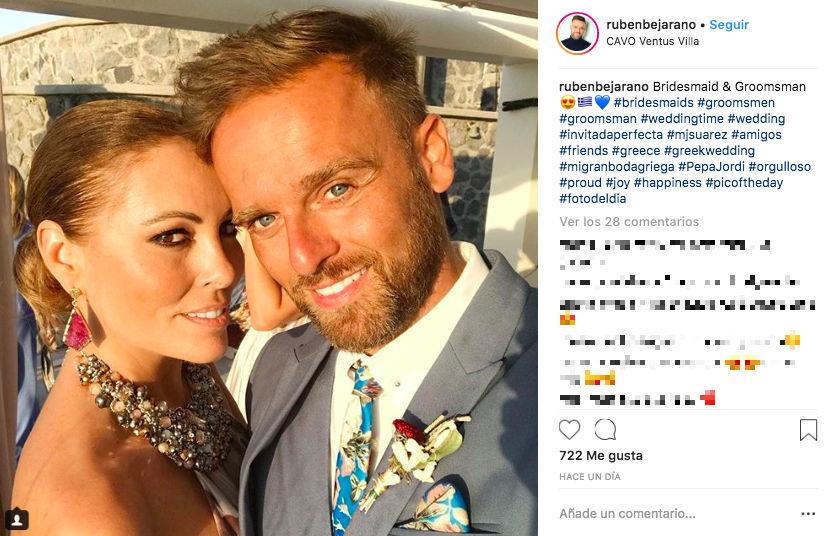Click the tagged people icon on the photo
Image resolution: width=837 pixels, height=536 pixels.
point(17,518)
